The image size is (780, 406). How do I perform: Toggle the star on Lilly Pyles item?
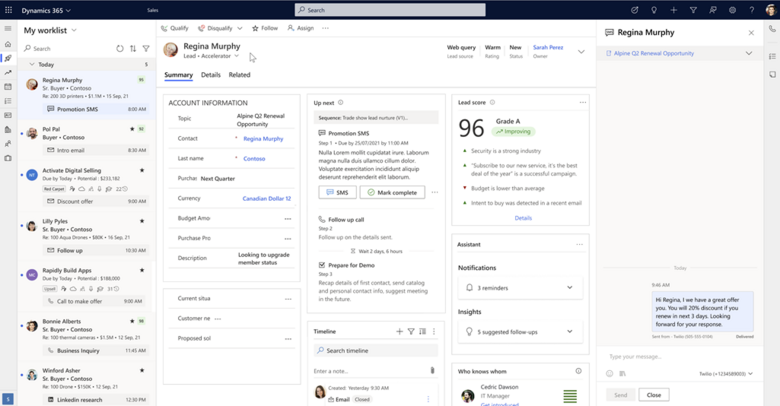tap(142, 221)
